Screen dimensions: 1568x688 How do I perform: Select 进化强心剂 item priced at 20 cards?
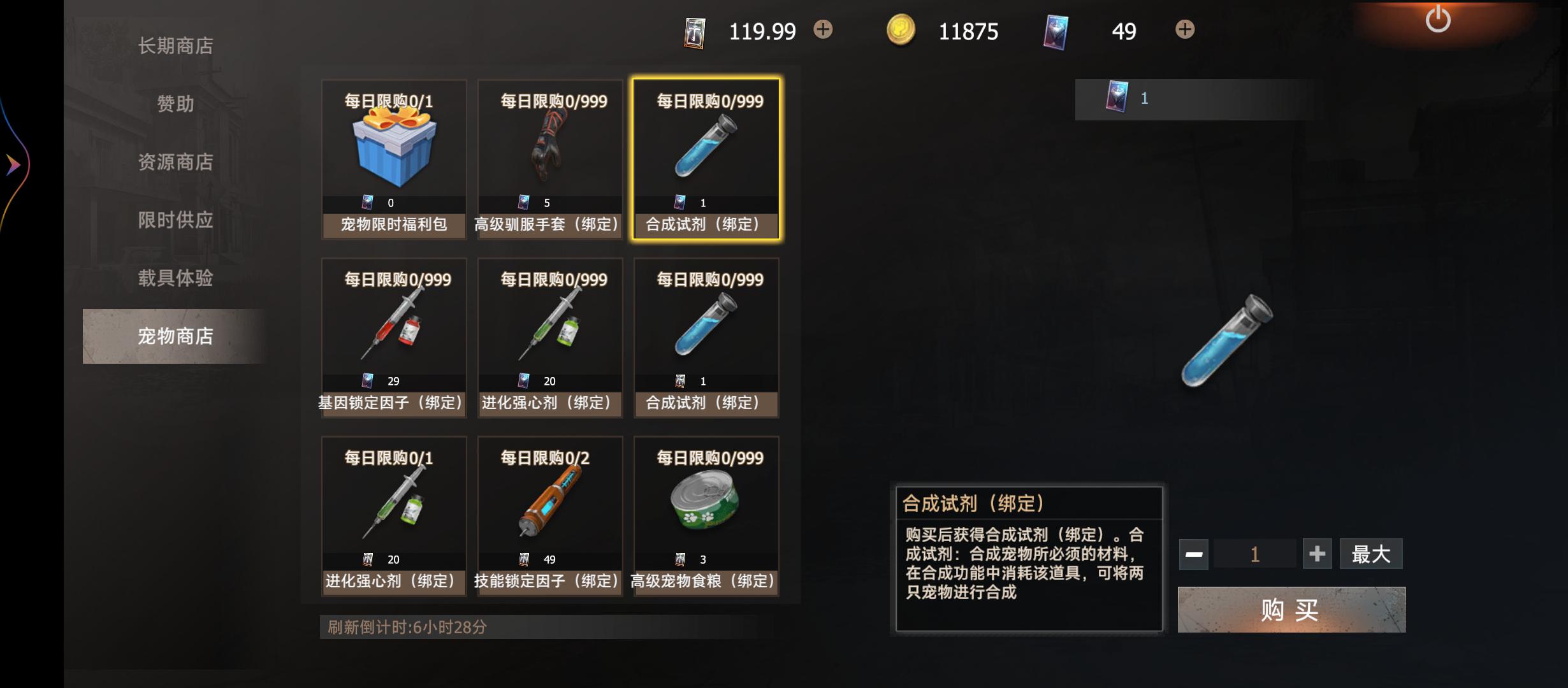(x=550, y=338)
